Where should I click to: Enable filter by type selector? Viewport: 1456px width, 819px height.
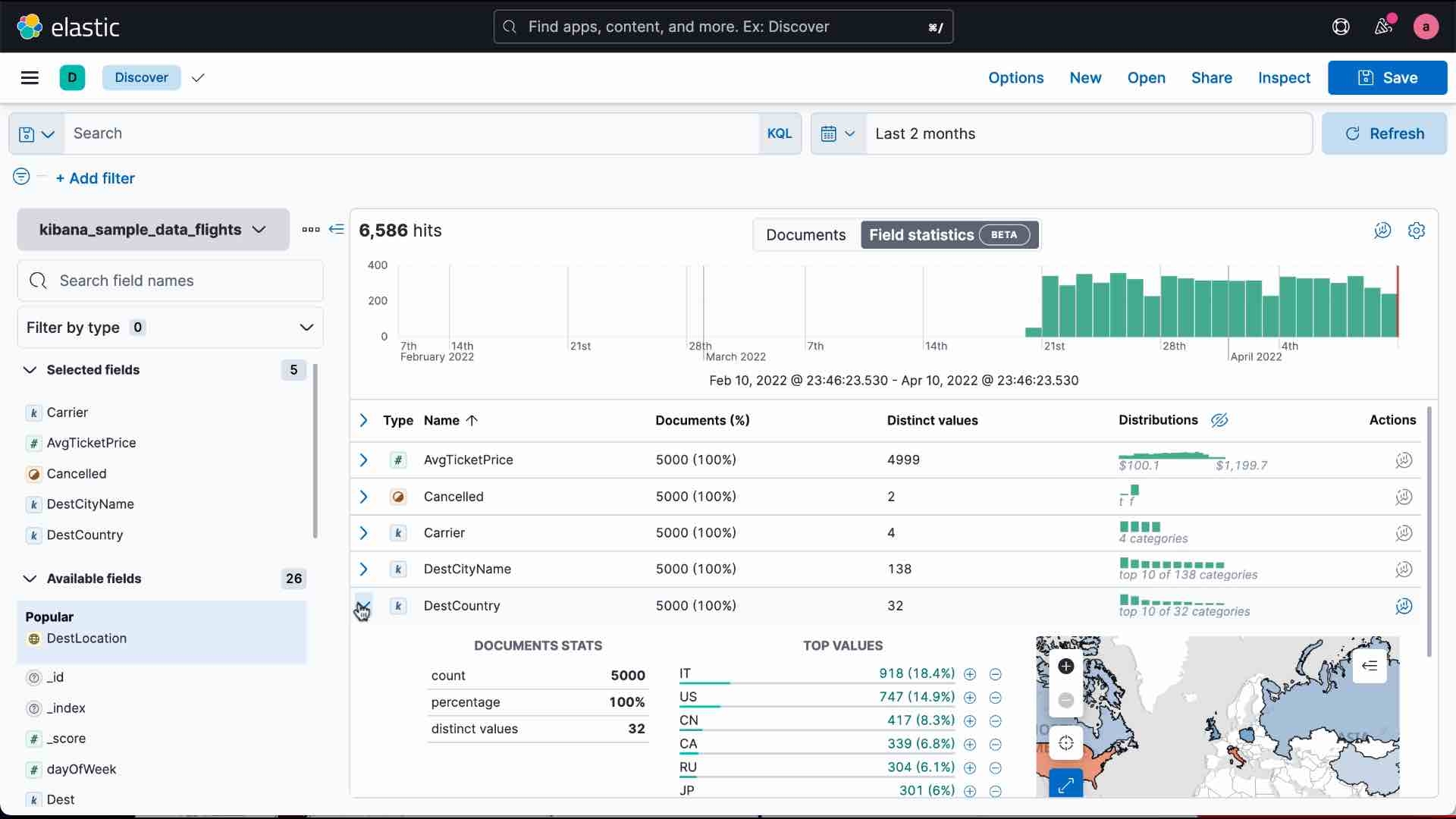(170, 327)
